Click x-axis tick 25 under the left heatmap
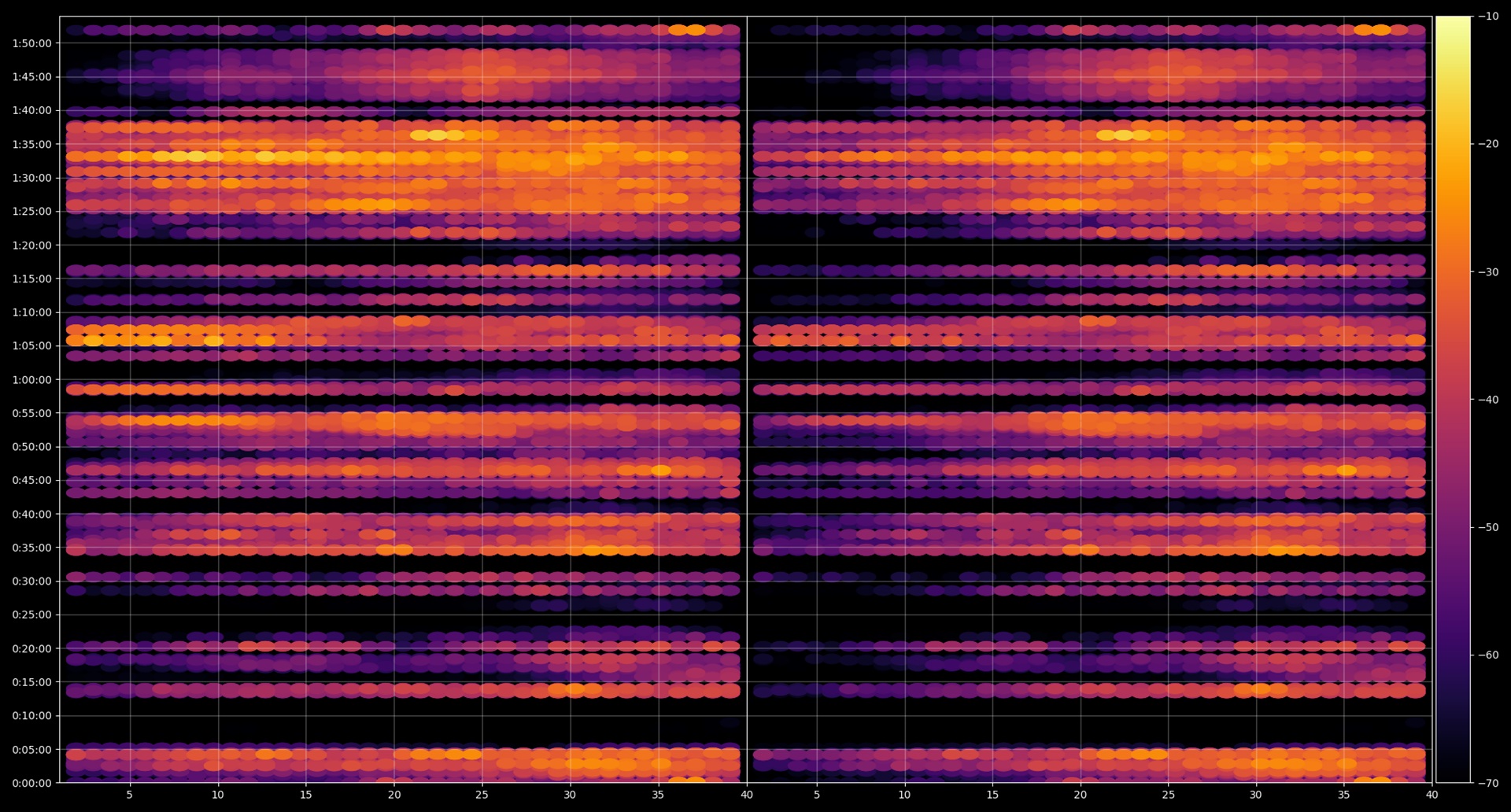This screenshot has width=1511, height=812. (482, 795)
